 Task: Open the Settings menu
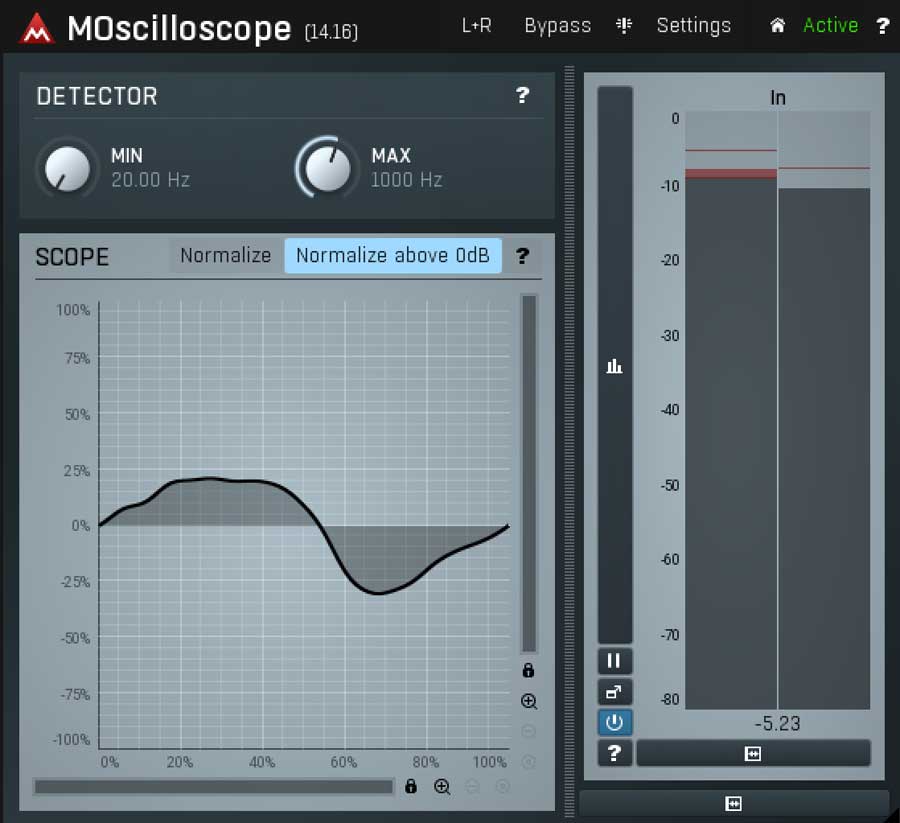(x=693, y=26)
